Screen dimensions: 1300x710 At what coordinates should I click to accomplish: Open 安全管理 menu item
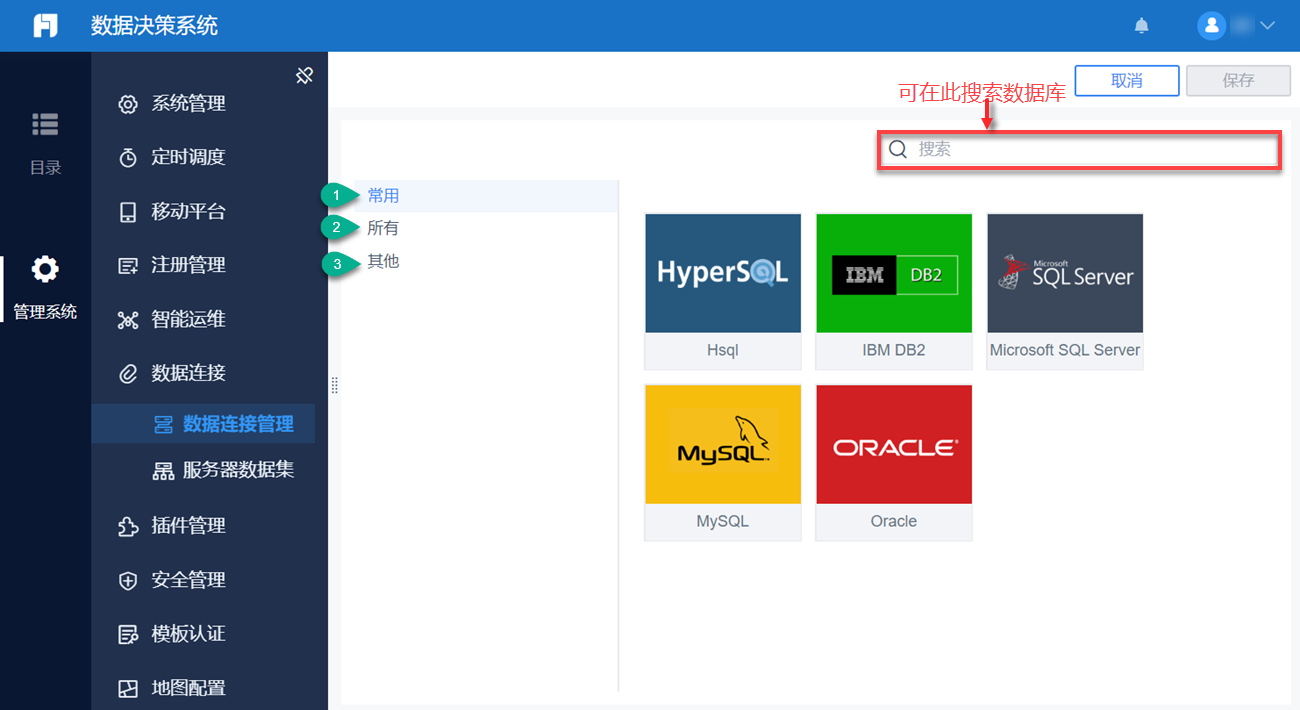click(x=188, y=580)
